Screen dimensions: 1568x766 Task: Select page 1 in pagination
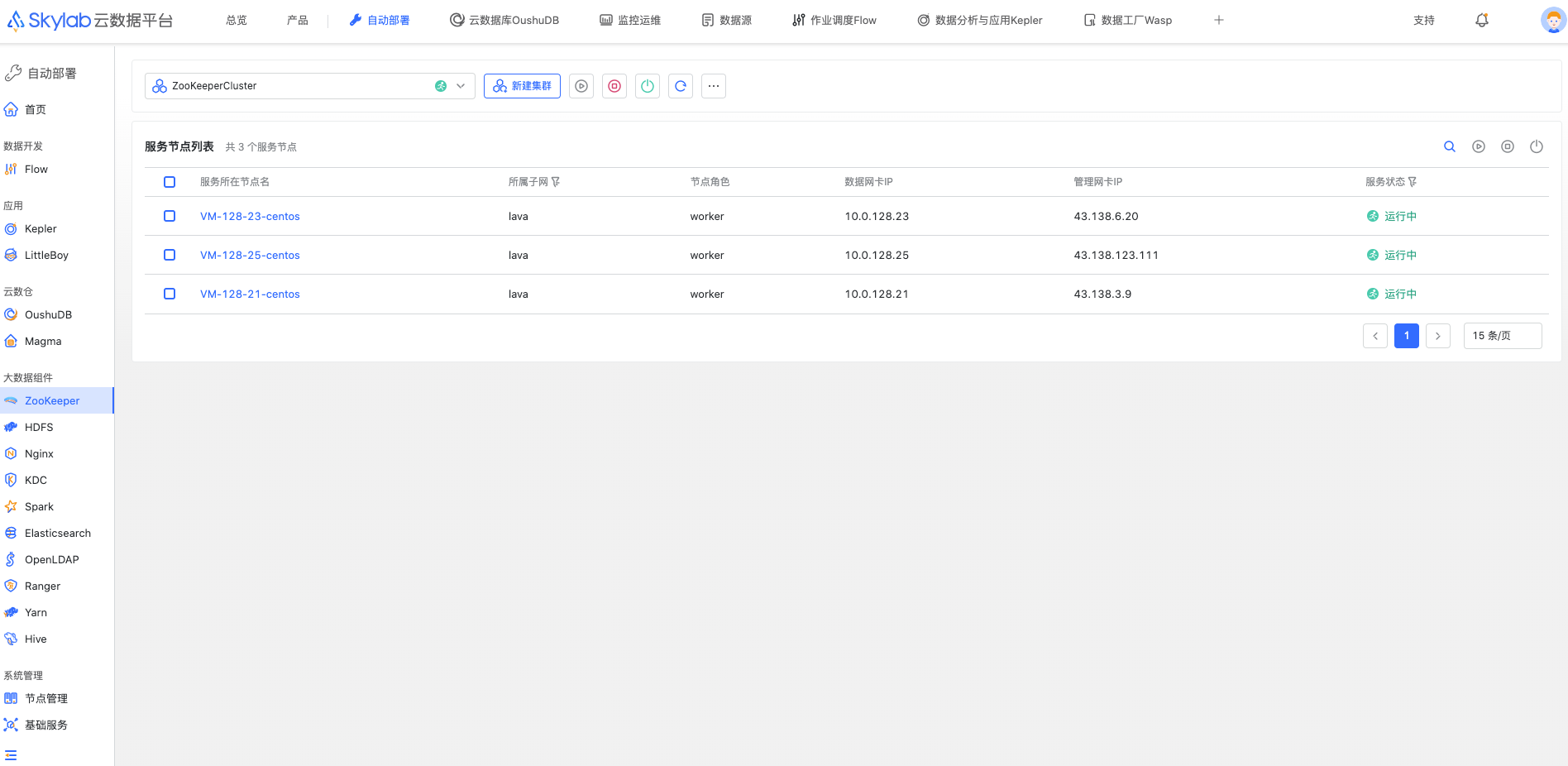(x=1407, y=336)
